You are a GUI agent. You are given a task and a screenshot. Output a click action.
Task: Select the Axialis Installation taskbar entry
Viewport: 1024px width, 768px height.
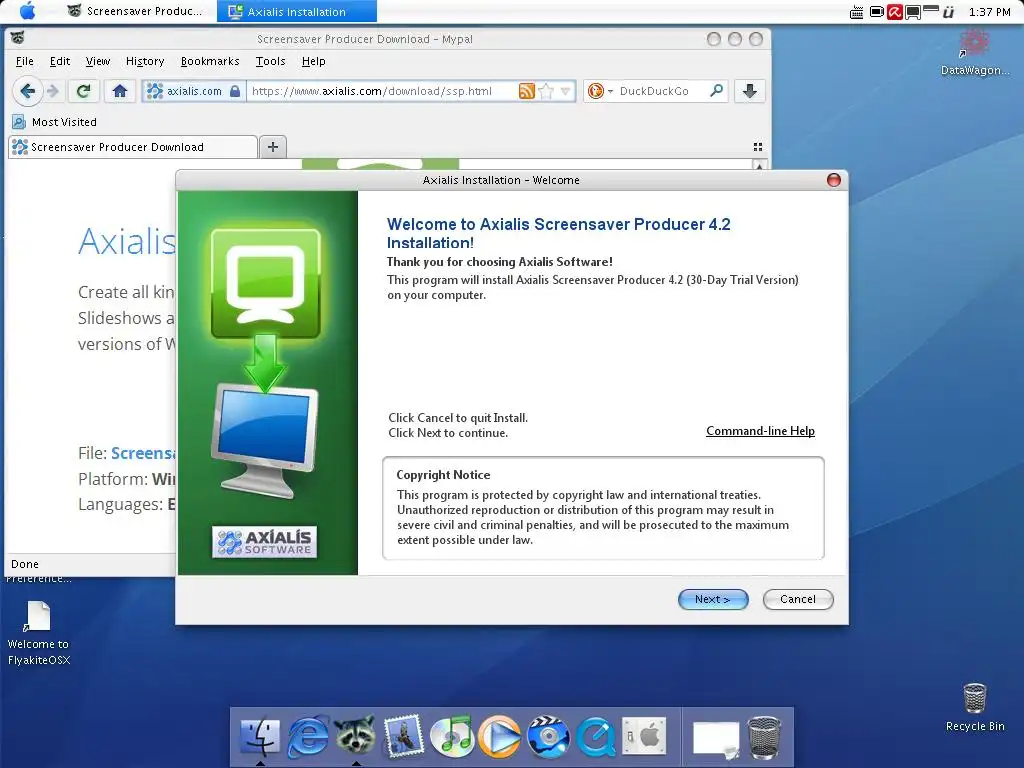[x=296, y=11]
